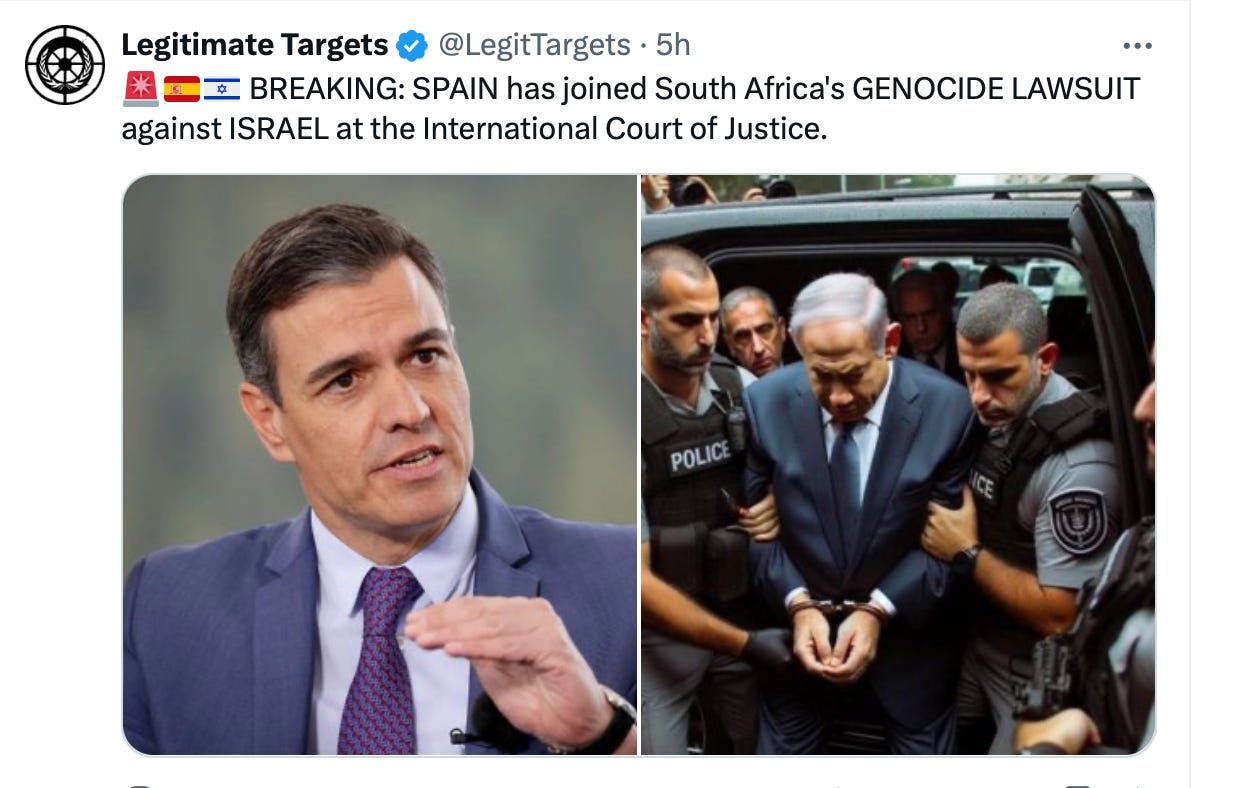Click the wristwatch in the left photo
Image resolution: width=1234 pixels, height=788 pixels.
pos(610,722)
